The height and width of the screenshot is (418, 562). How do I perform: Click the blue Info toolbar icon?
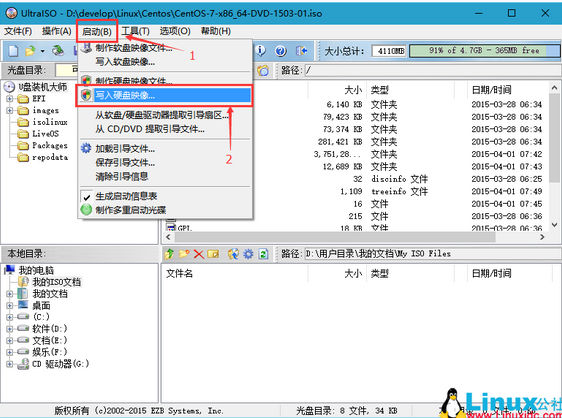tap(261, 51)
